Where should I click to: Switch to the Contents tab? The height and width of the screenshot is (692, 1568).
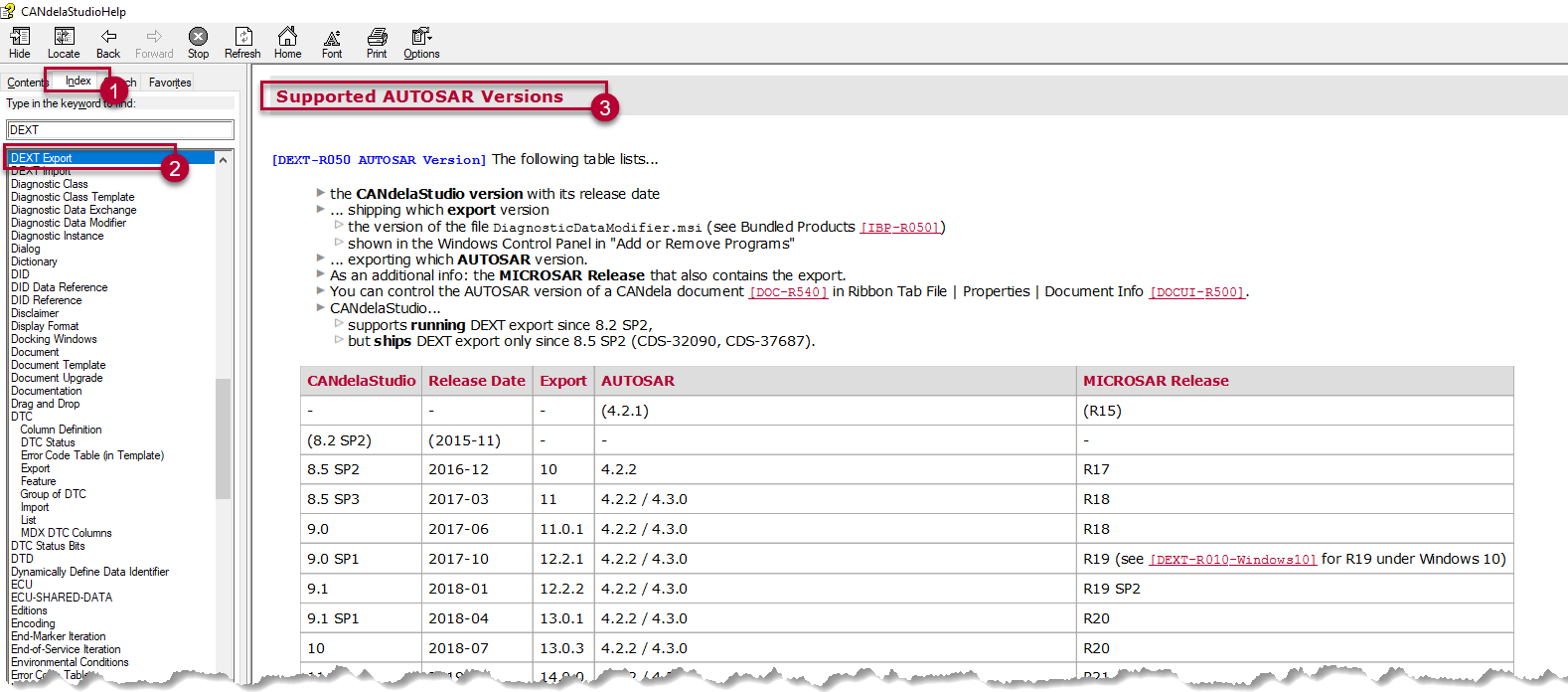[x=26, y=83]
